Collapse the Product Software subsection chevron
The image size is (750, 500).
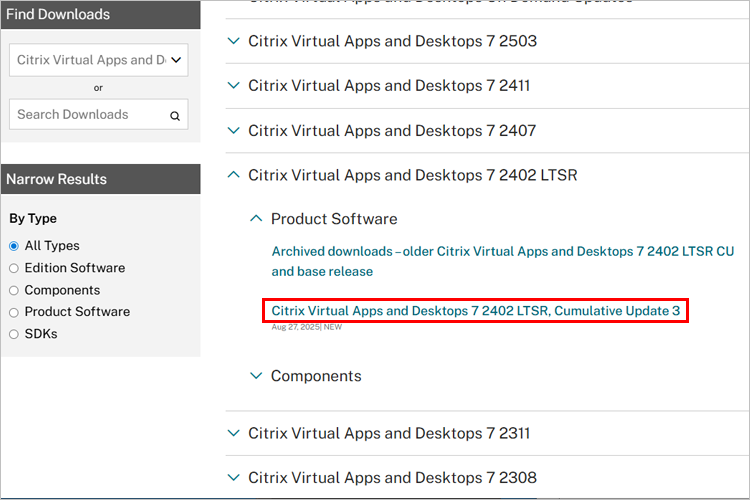[x=256, y=219]
